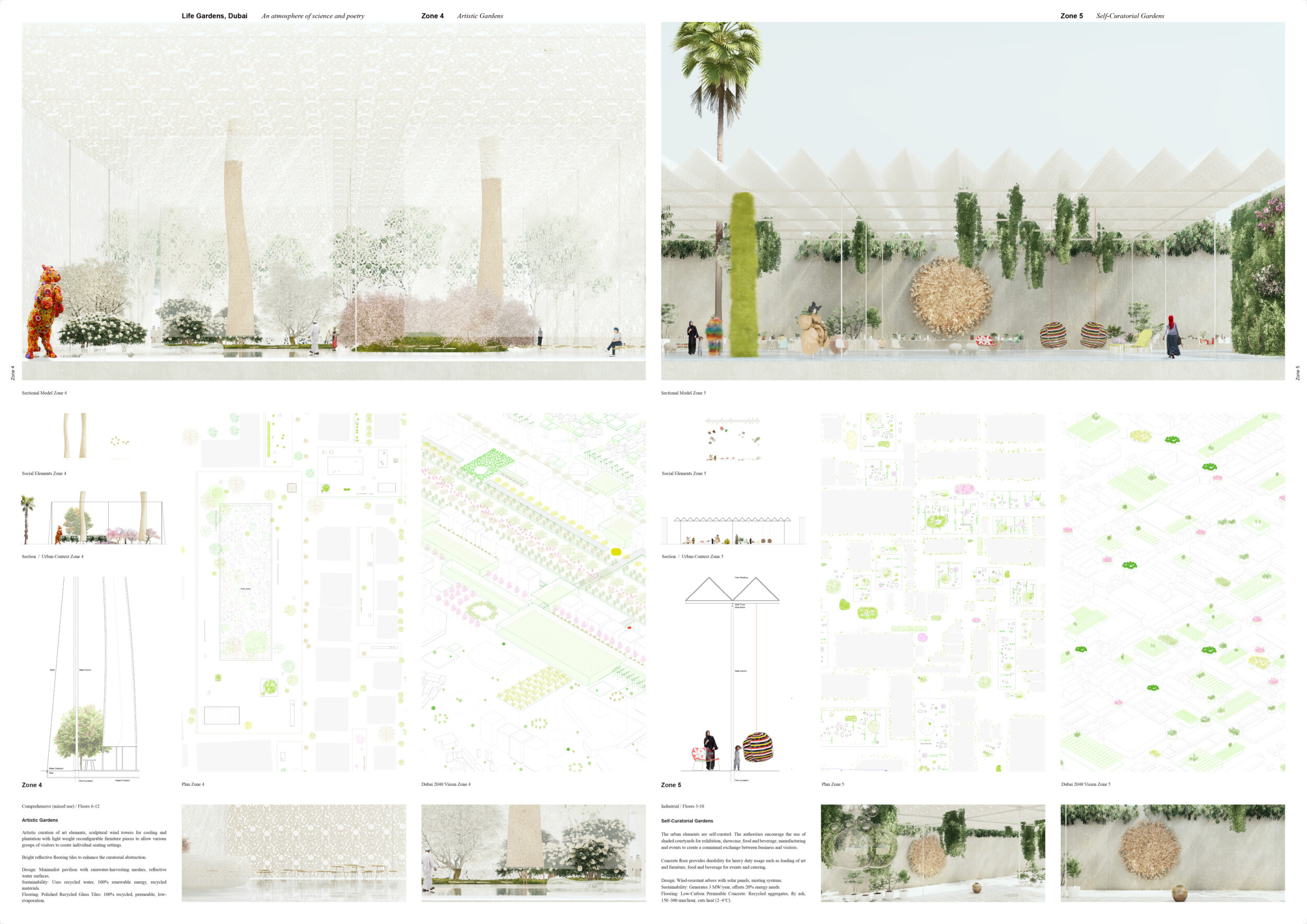The image size is (1307, 924).
Task: Click the 'Artistic Gardens' bold paragraph heading
Action: point(40,820)
